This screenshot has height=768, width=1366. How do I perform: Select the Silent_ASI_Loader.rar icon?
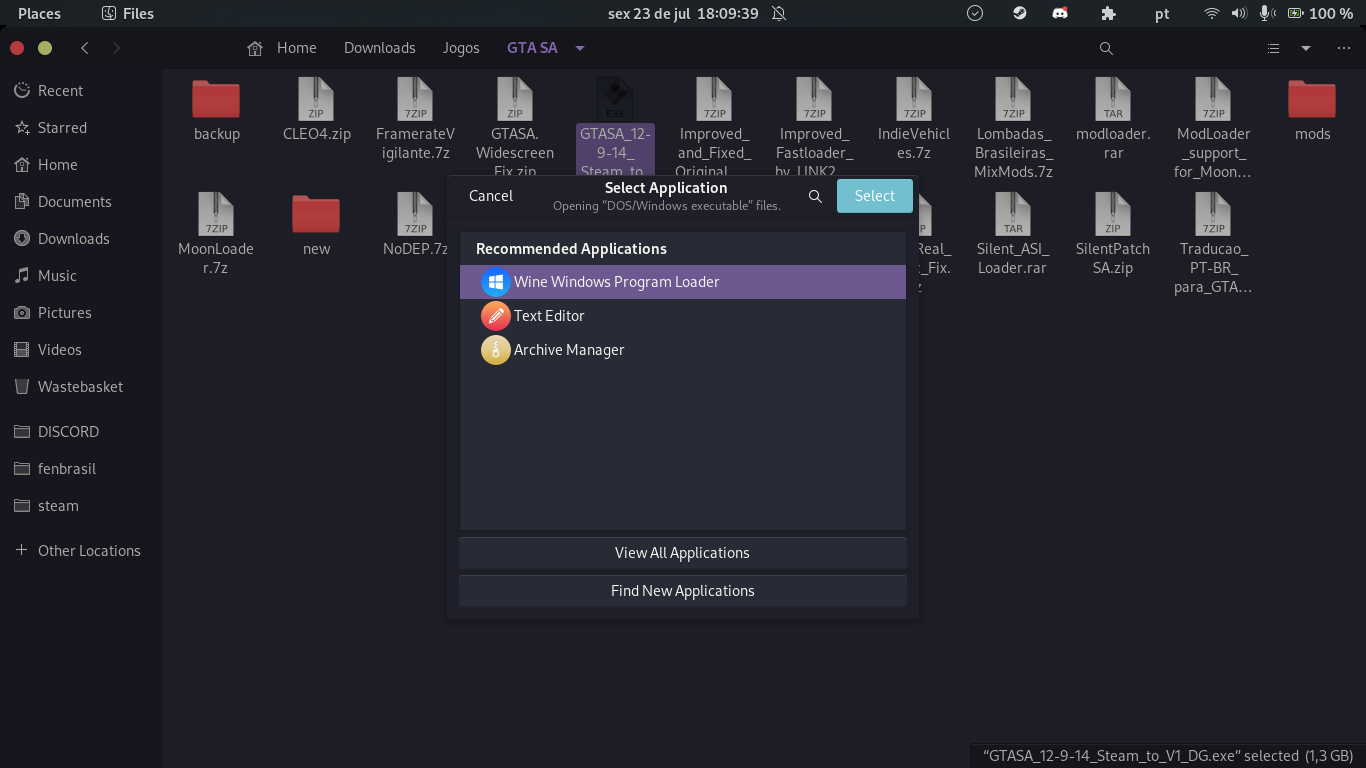click(x=1013, y=214)
